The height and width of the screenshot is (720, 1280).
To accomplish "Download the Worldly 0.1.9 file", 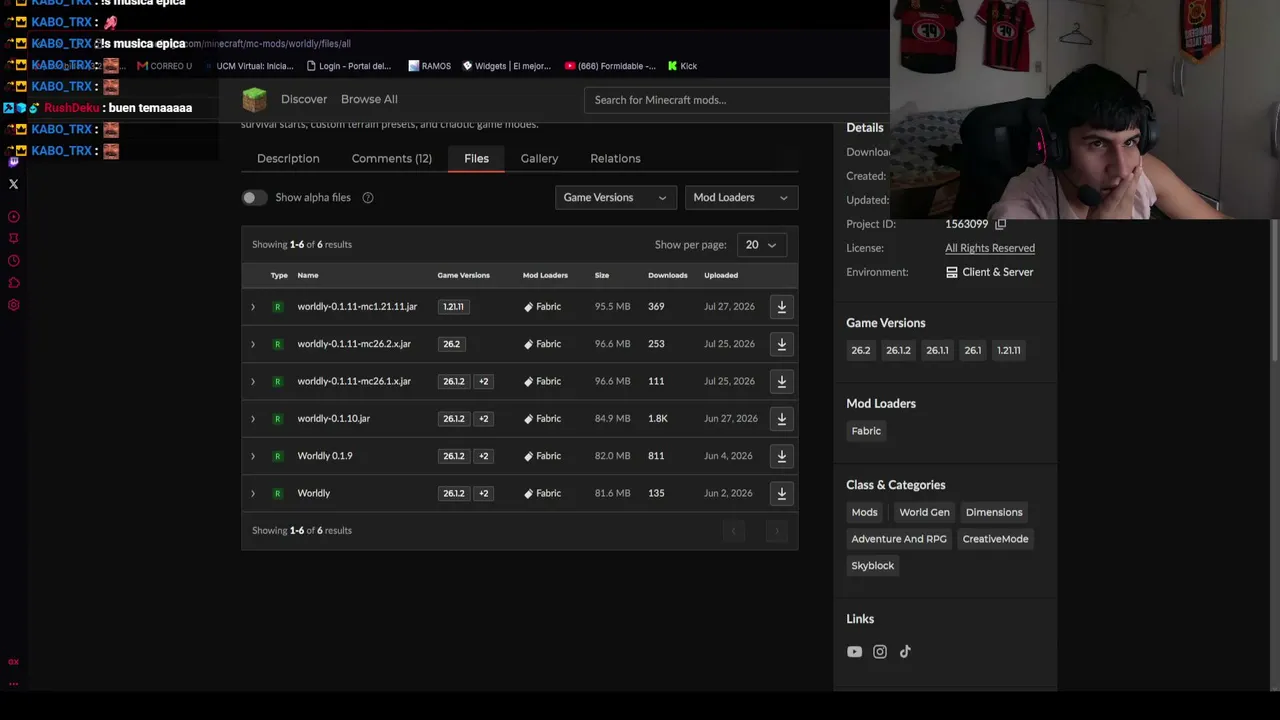I will [x=782, y=456].
